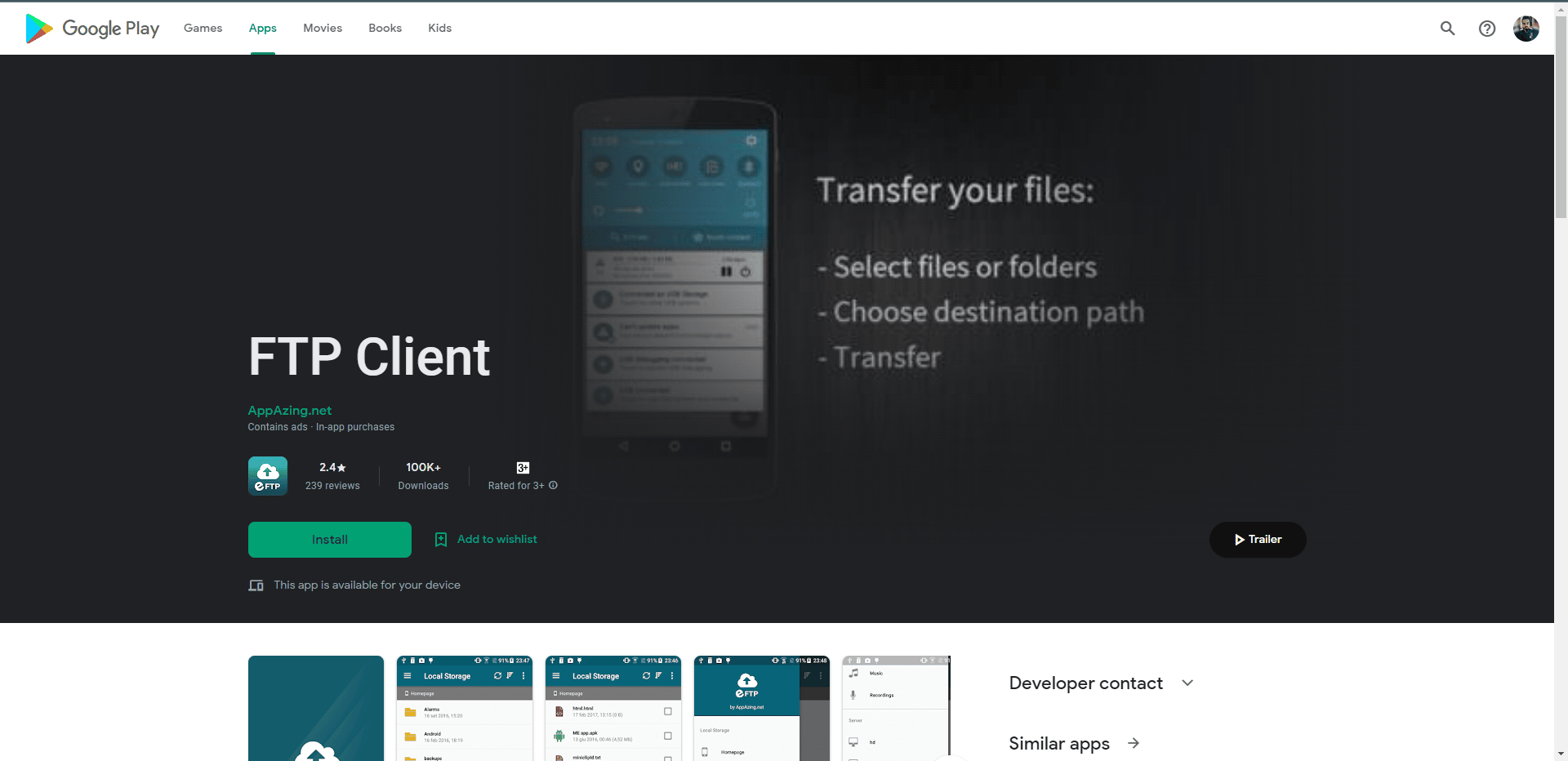The width and height of the screenshot is (1568, 761).
Task: Open the FTP navigation drawer screenshot
Action: pos(762,709)
